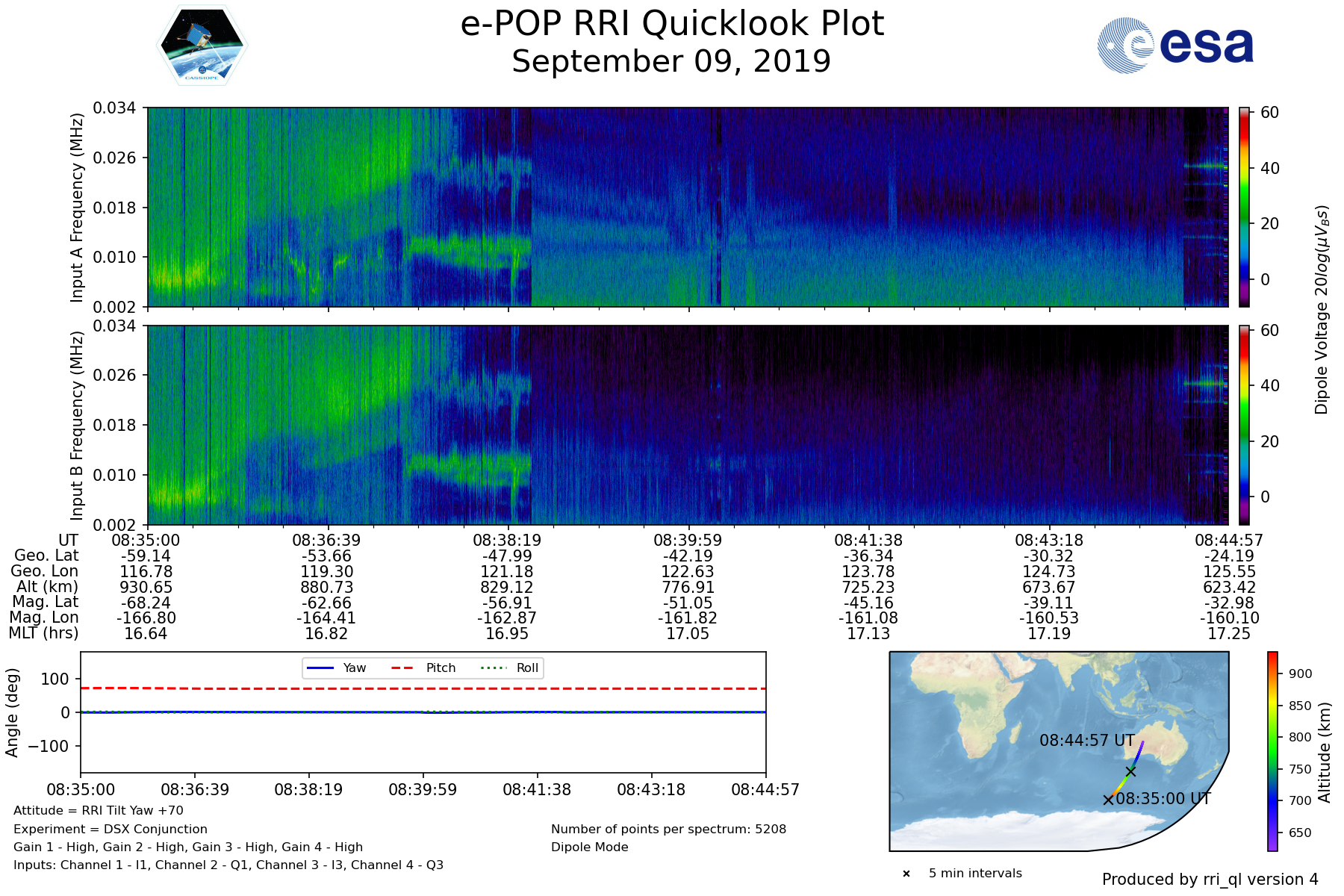Screen dimensions: 1344x896
Task: Click the mid-track X marker on the map
Action: coord(1130,771)
